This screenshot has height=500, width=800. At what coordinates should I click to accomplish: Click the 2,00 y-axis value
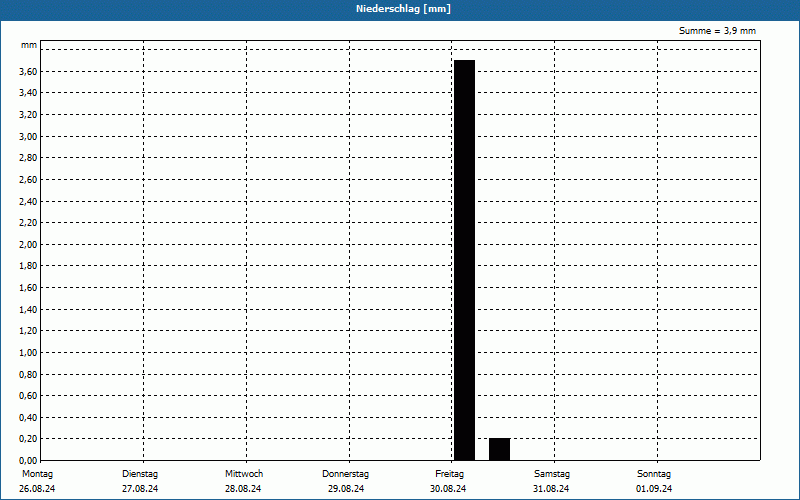click(28, 245)
